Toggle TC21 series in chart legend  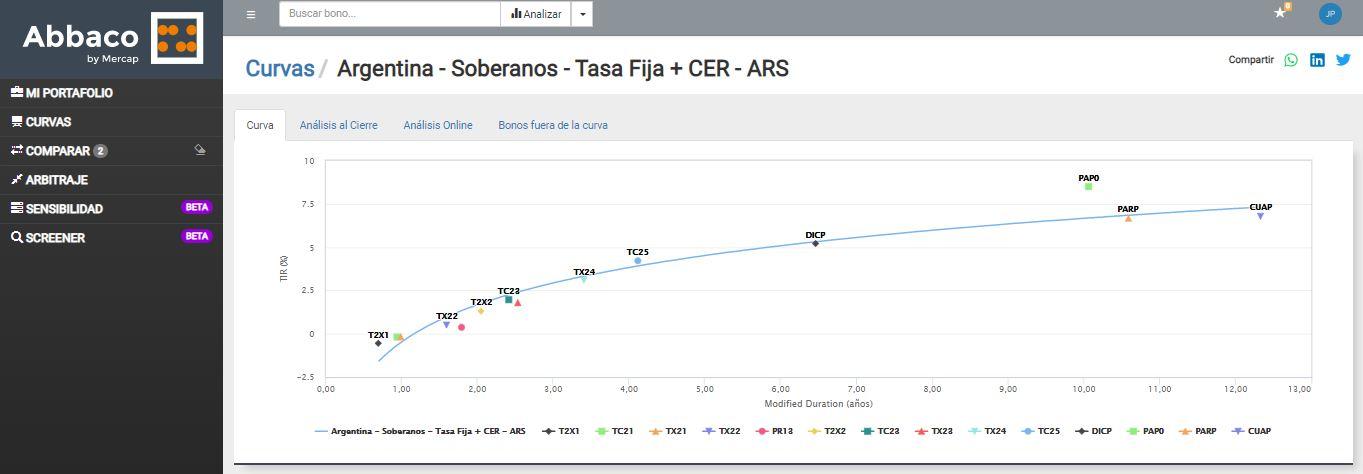(x=614, y=431)
